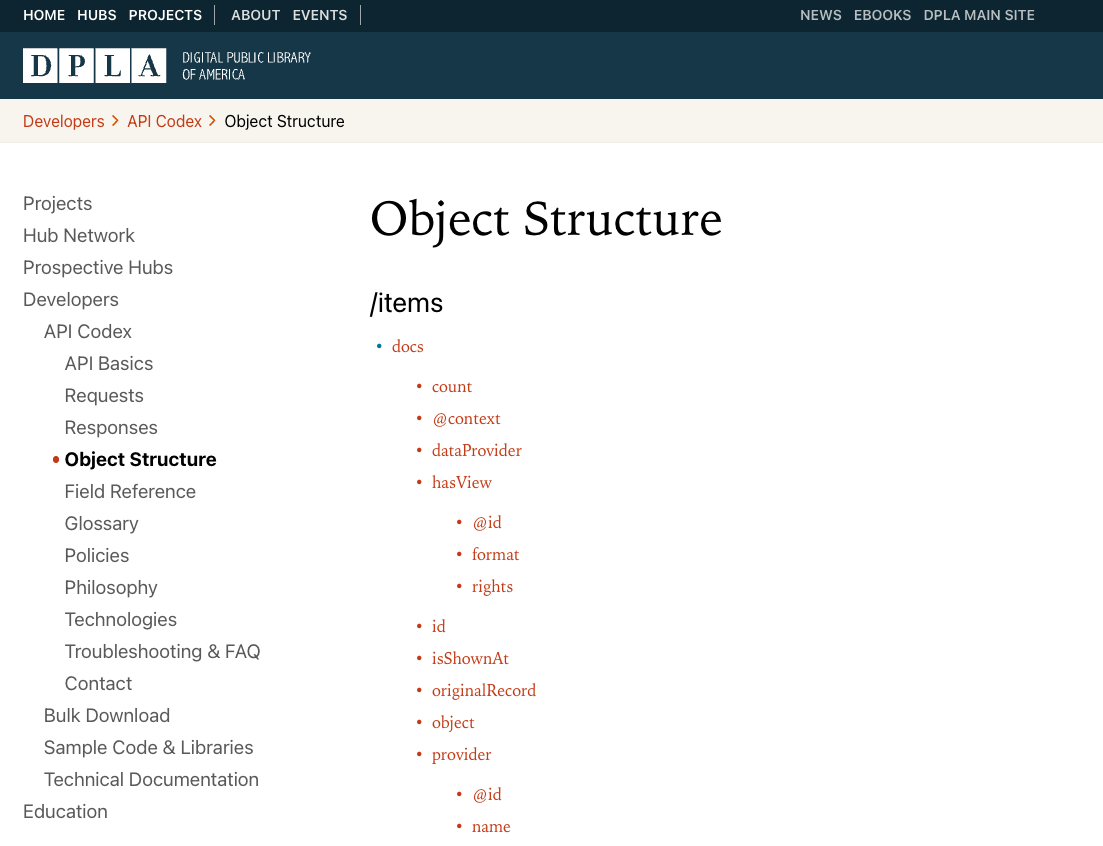The height and width of the screenshot is (846, 1103).
Task: Open Contact in the sidebar
Action: (98, 684)
